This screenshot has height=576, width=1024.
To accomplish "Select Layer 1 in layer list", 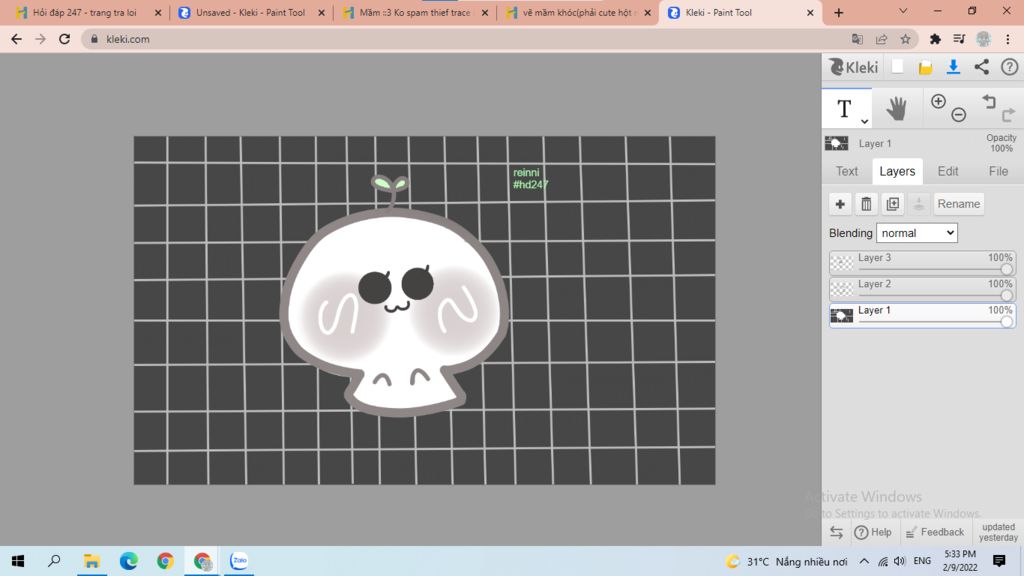I will click(922, 315).
